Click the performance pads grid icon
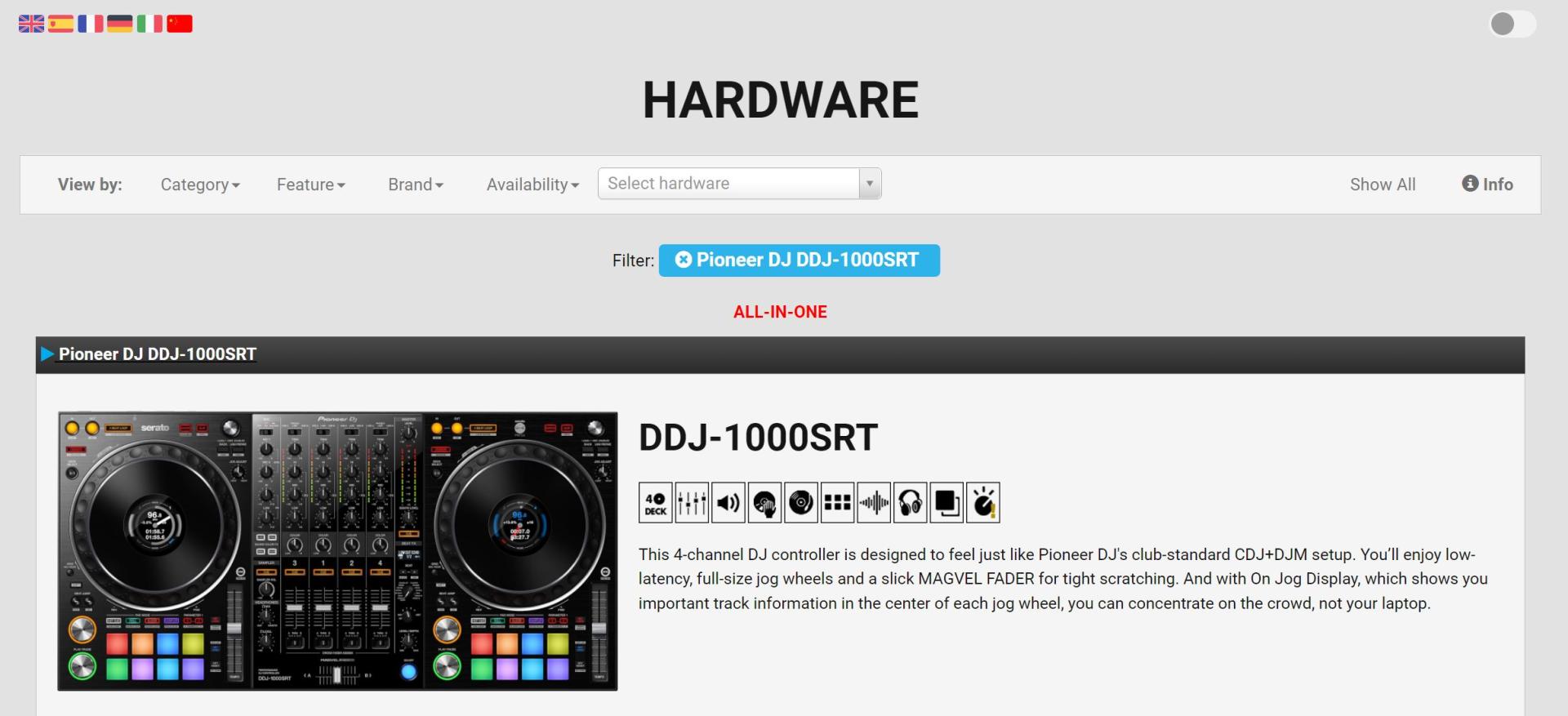 837,502
